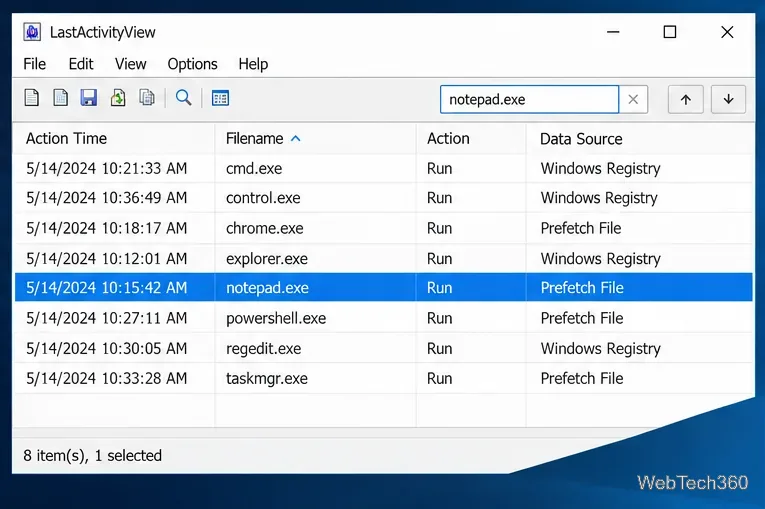Jump to previous match with up arrow
Viewport: 765px width, 509px height.
click(x=685, y=100)
